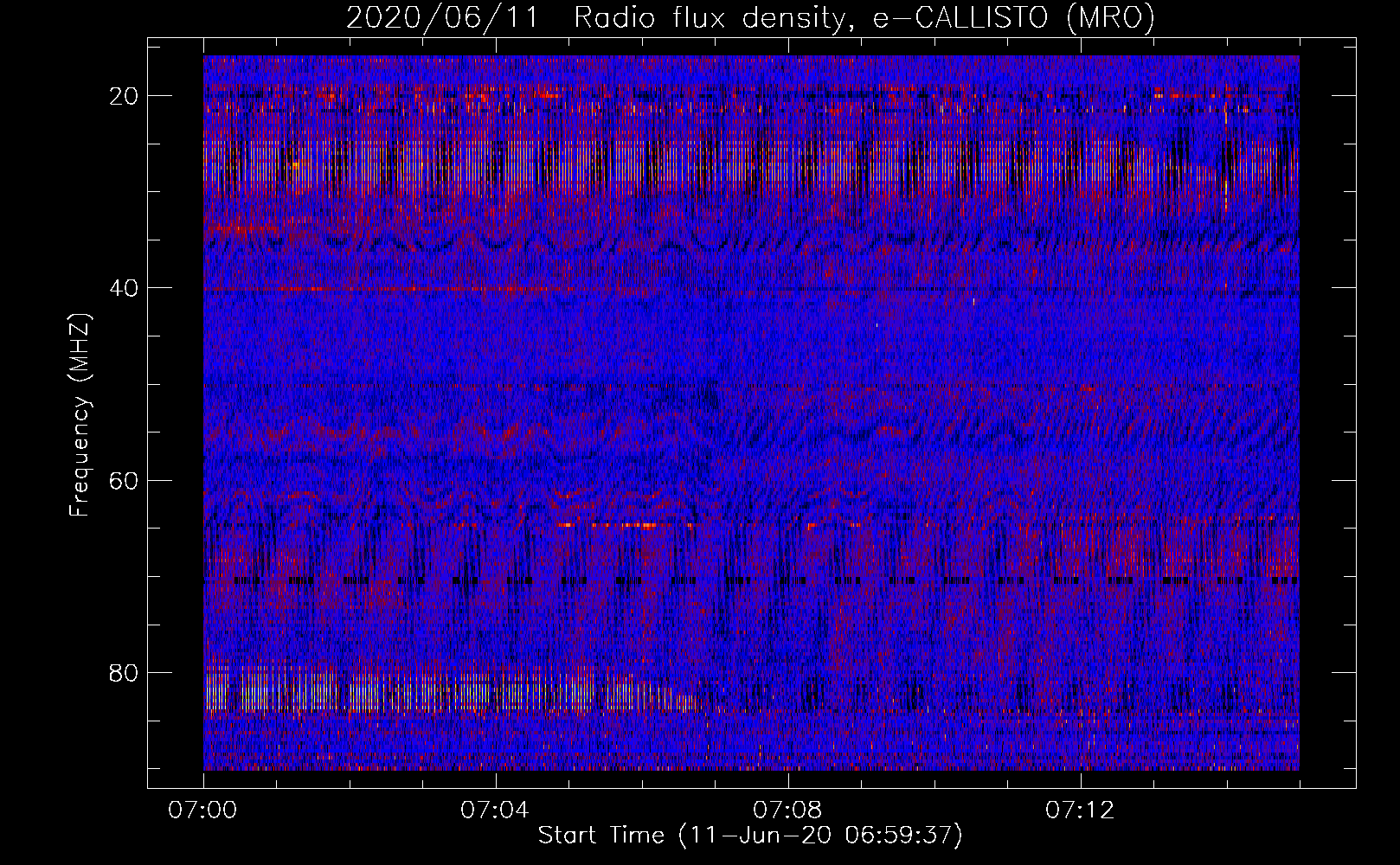Viewport: 1400px width, 865px height.
Task: Select the 07:08 time tick label
Action: tap(787, 811)
